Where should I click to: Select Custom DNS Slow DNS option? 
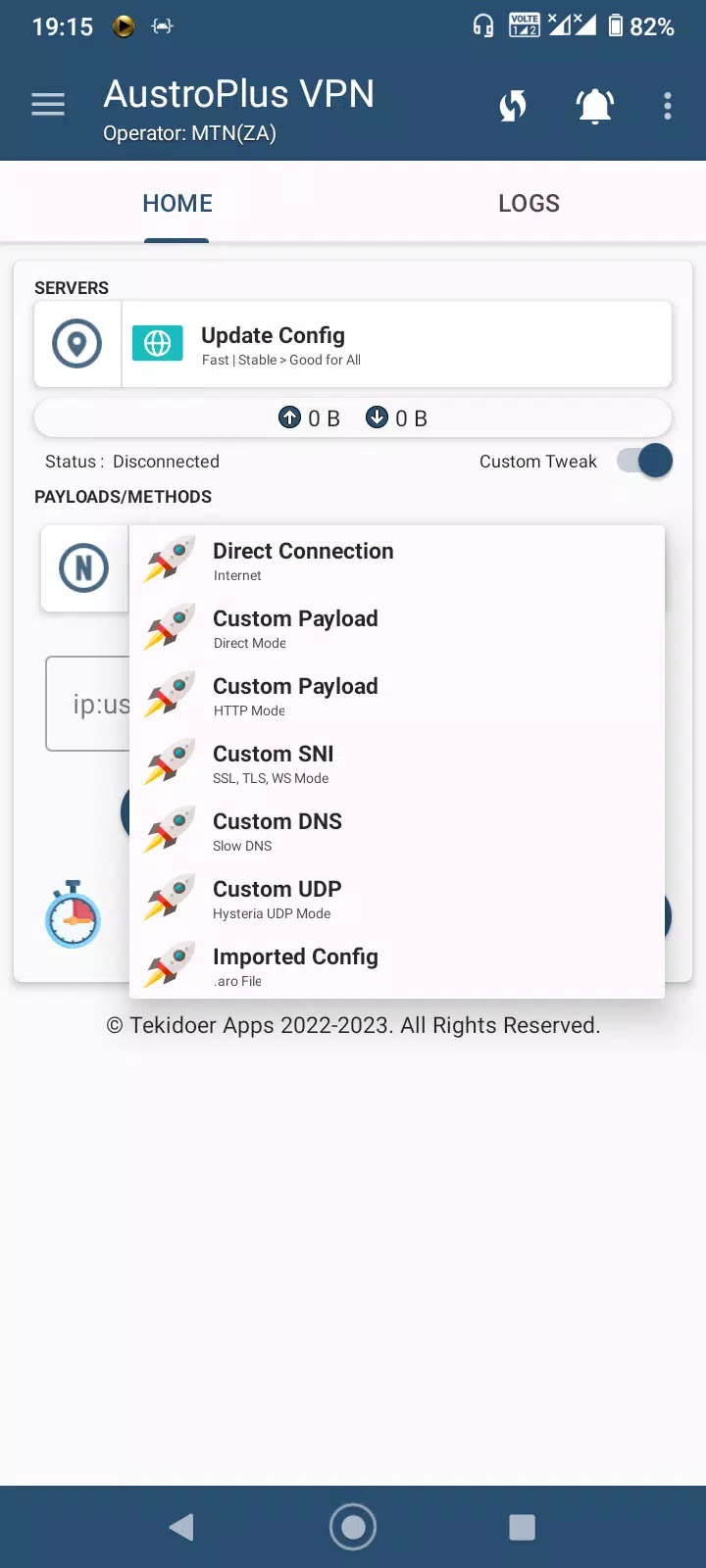(x=397, y=831)
